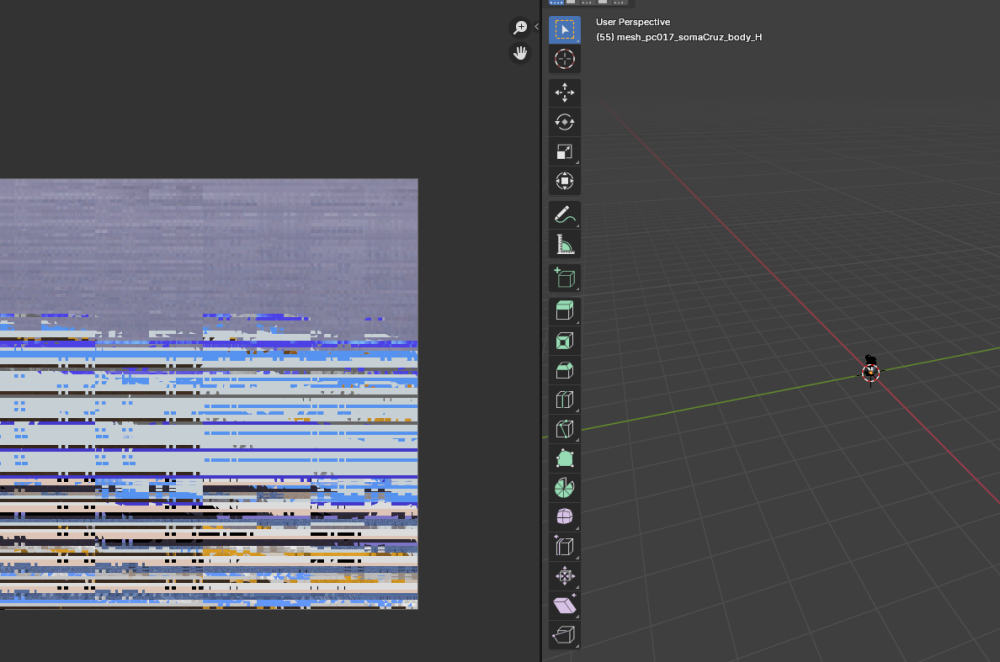Activate the Transform tool
This screenshot has height=662, width=1000.
click(x=564, y=181)
